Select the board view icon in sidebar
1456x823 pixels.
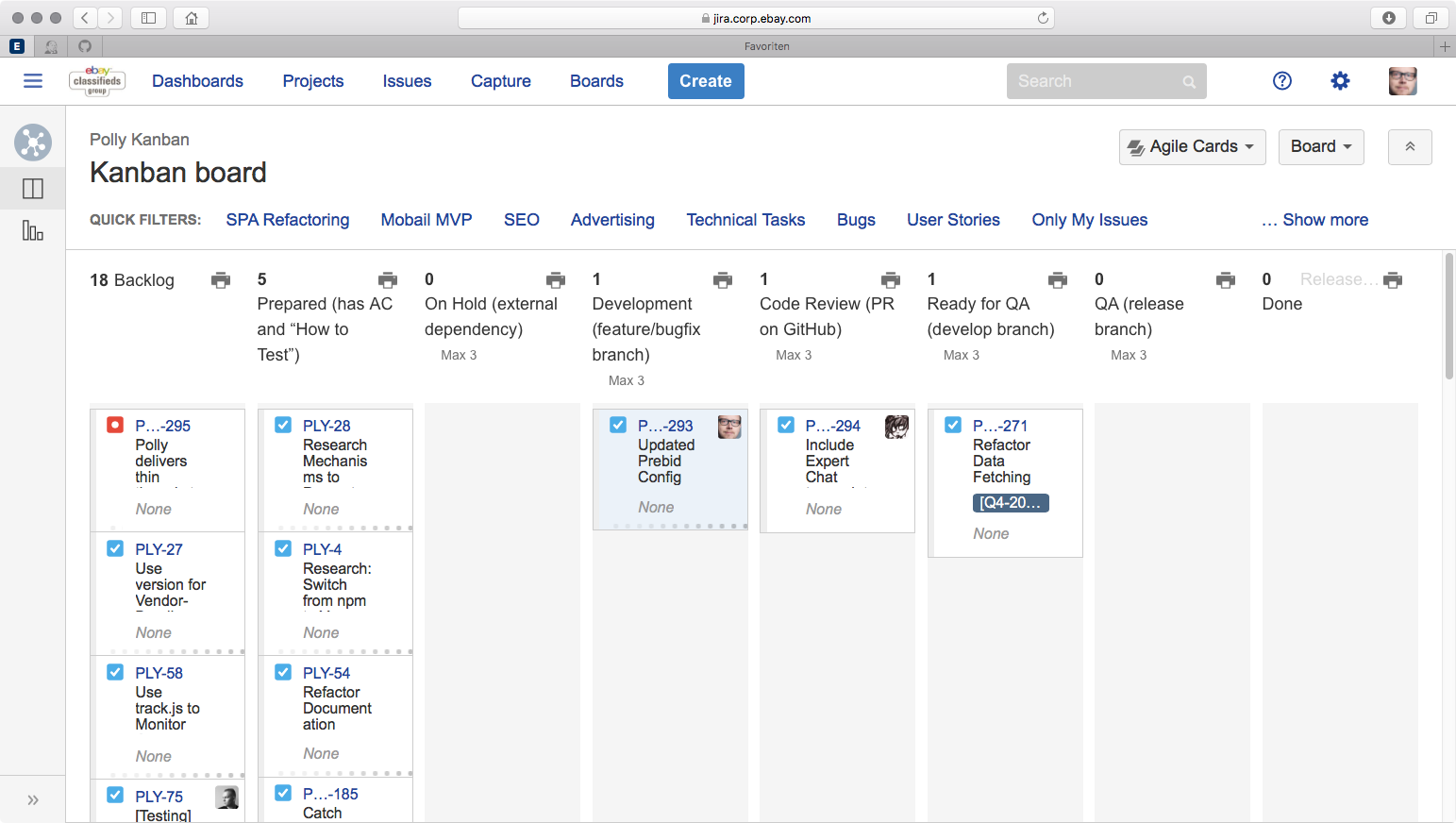click(33, 189)
